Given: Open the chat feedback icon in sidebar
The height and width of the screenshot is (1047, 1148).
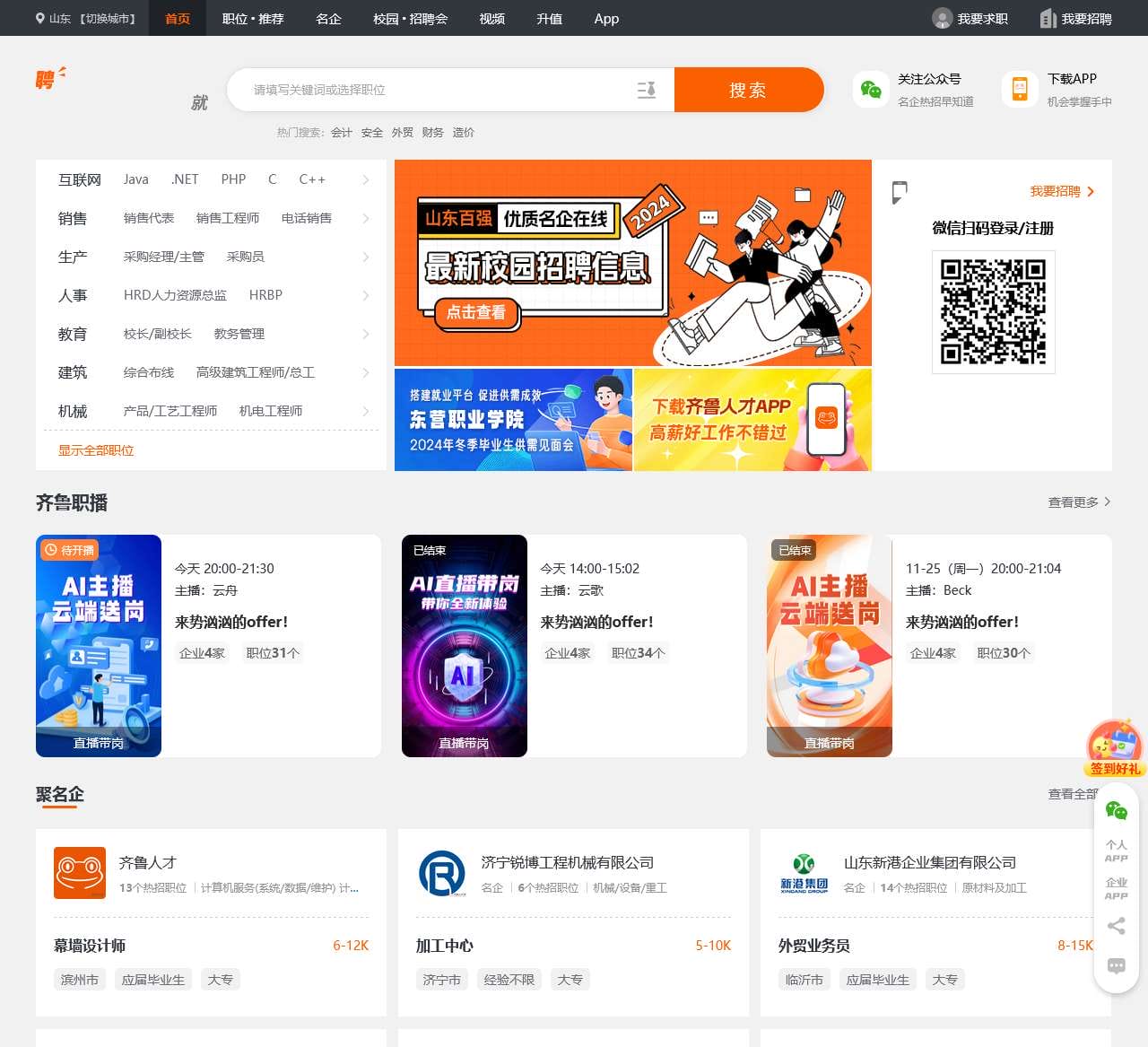Looking at the screenshot, I should click(1117, 965).
